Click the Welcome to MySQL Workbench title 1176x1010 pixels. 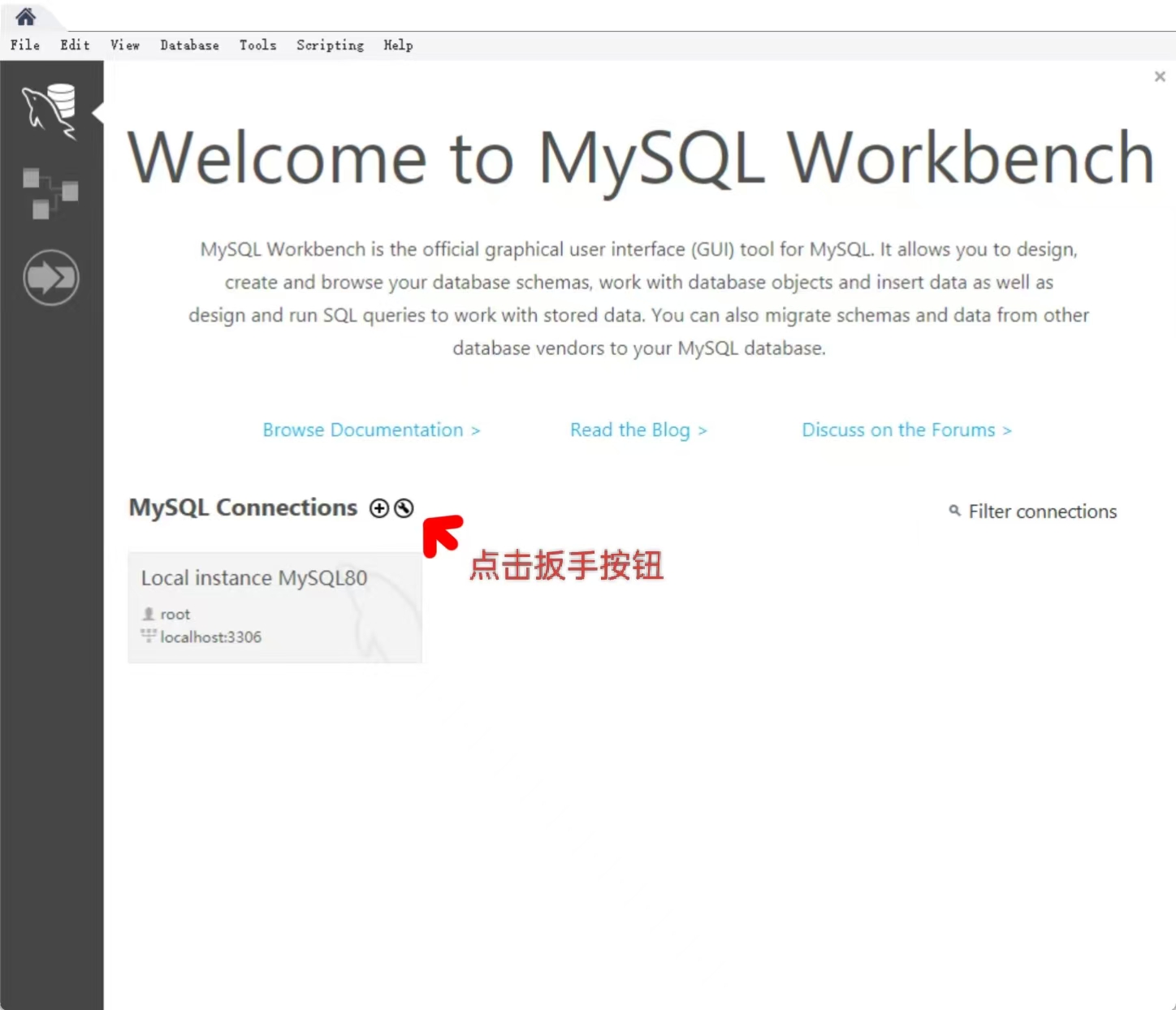tap(641, 158)
